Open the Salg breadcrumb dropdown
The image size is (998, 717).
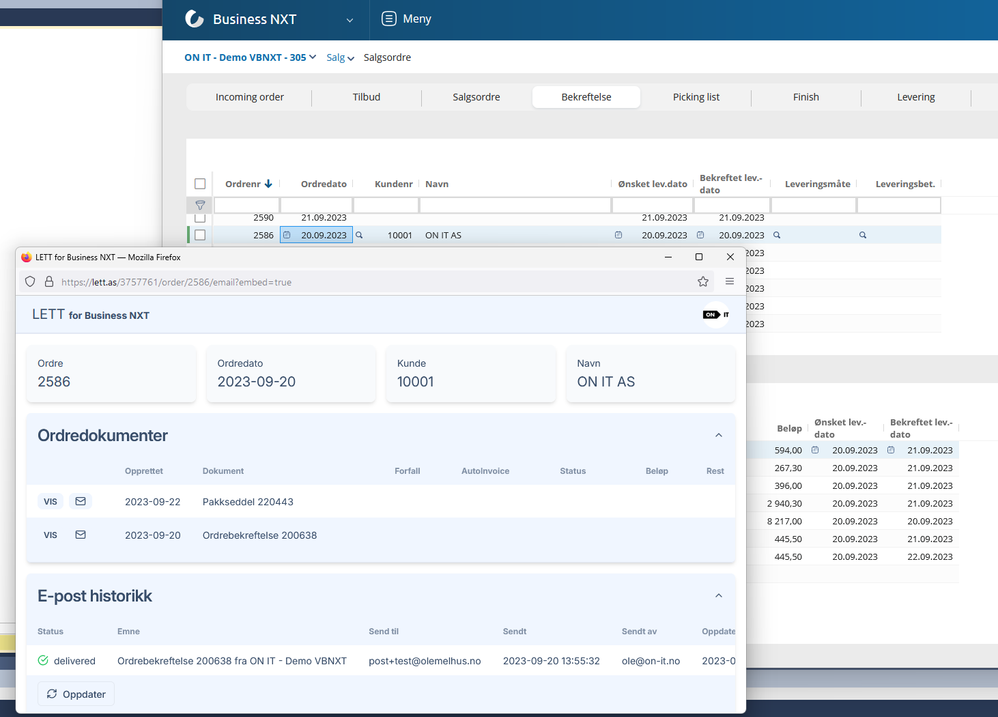(x=340, y=57)
